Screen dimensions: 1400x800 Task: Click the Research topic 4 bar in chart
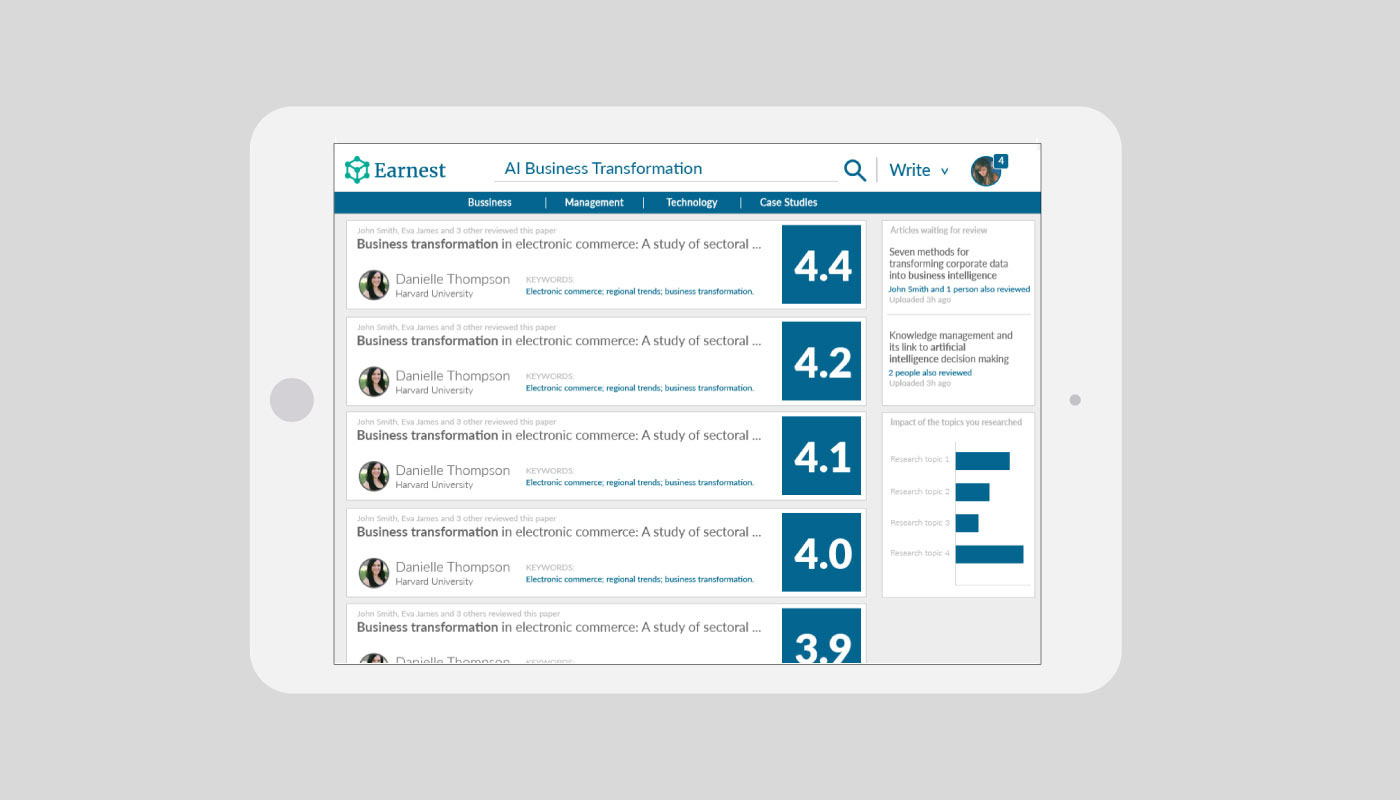[989, 554]
